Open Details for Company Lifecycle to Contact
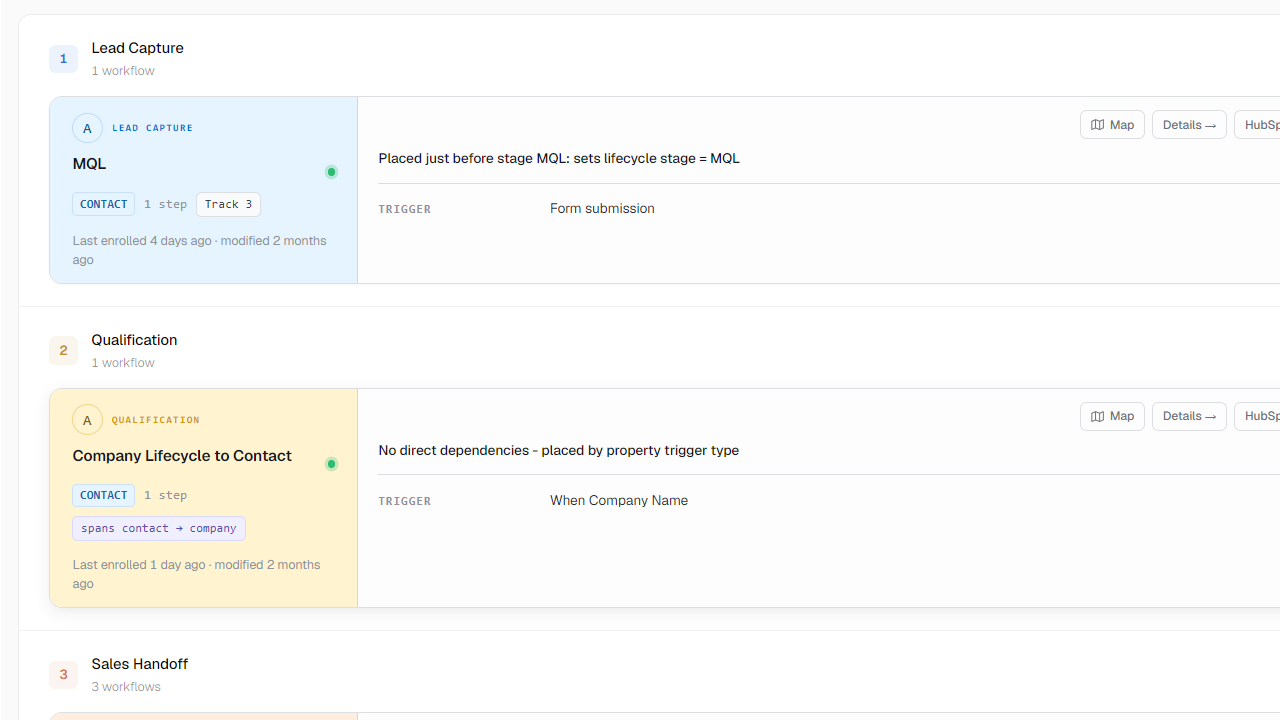 coord(1189,417)
